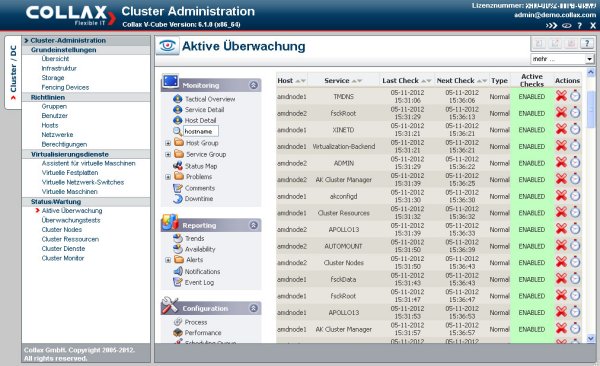Open Downtime icon in Monitoring

coord(178,199)
